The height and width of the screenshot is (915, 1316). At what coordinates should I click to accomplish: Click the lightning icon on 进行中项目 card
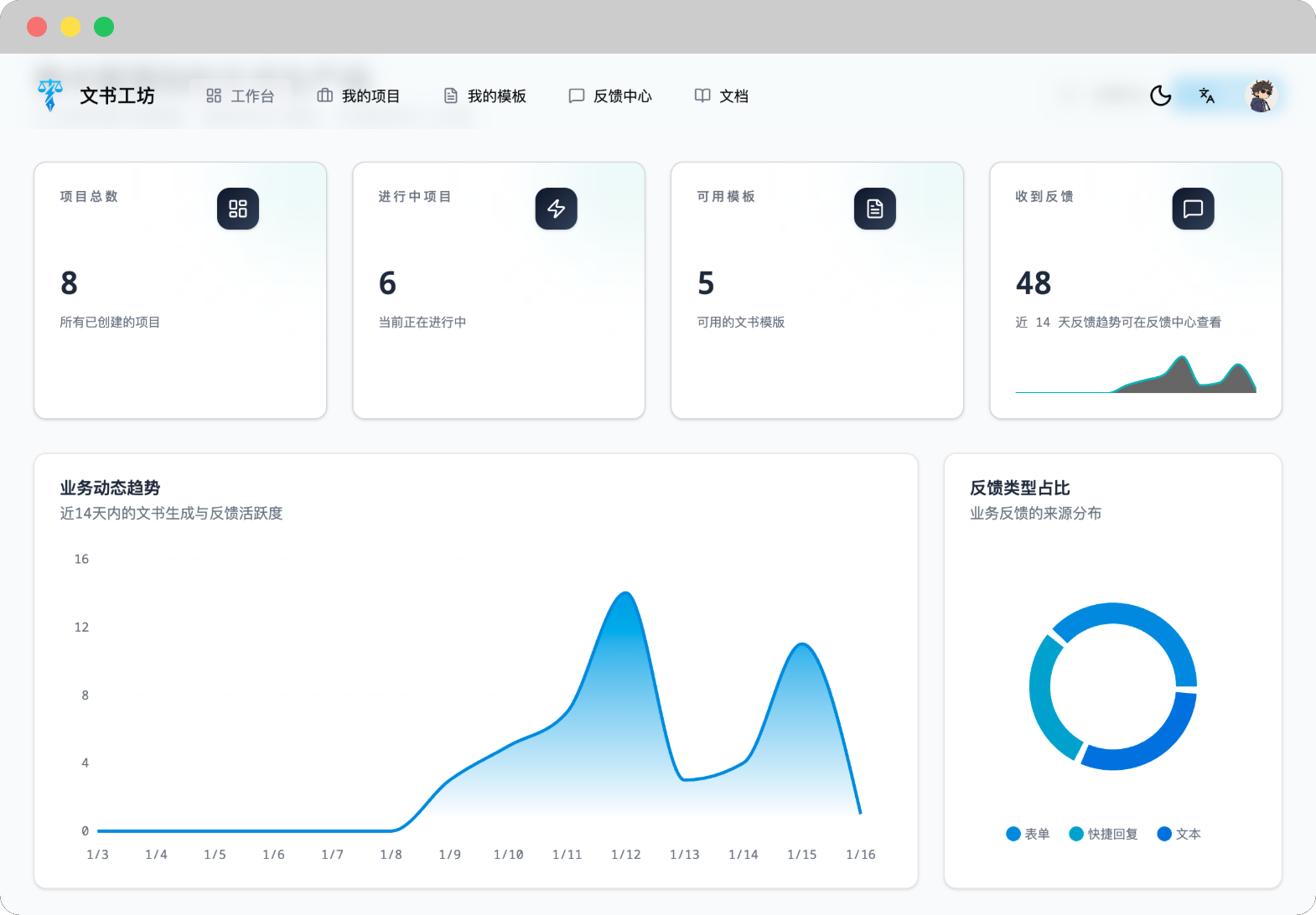557,209
